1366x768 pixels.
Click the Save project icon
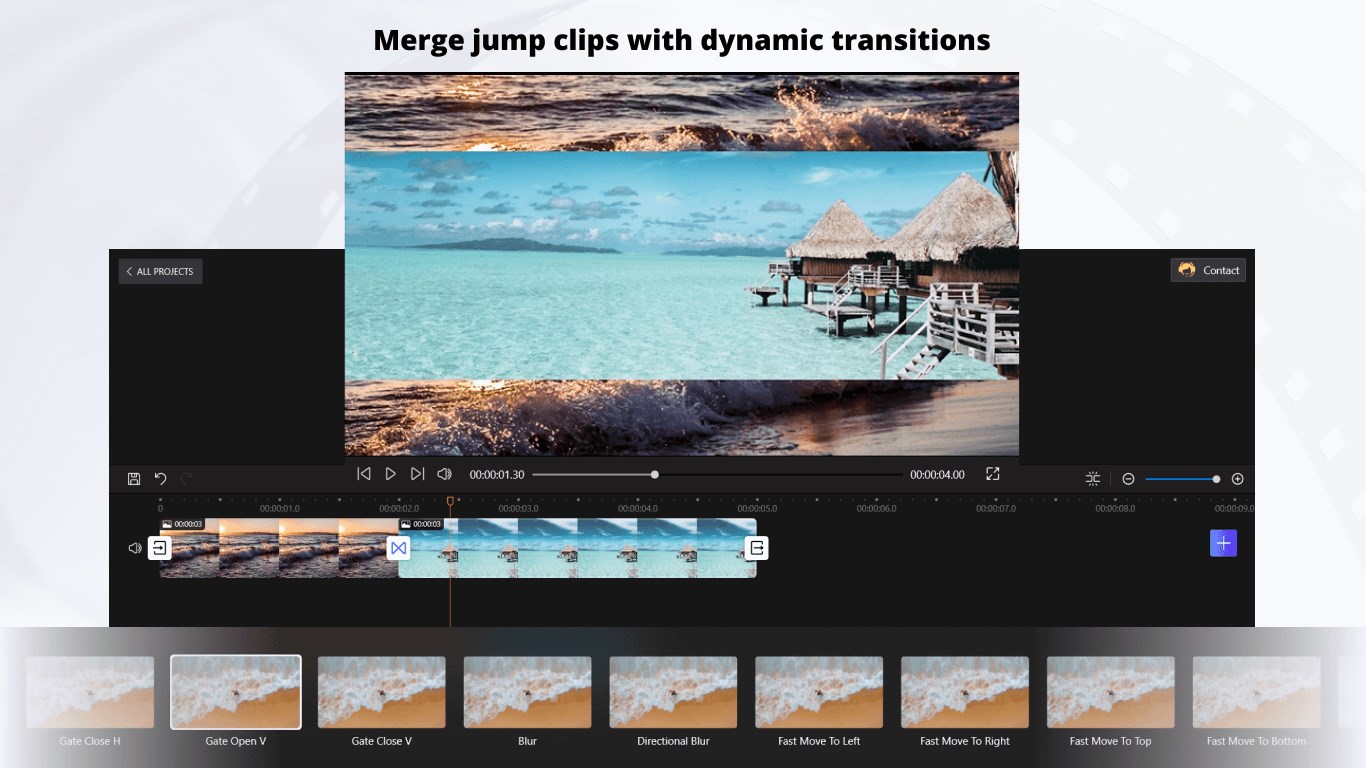coord(134,478)
